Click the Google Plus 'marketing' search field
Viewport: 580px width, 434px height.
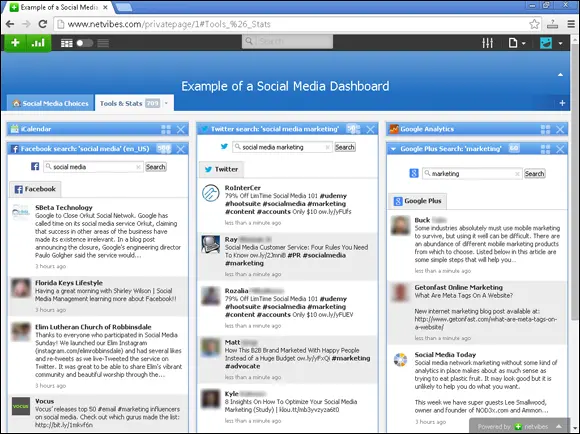pyautogui.click(x=472, y=174)
